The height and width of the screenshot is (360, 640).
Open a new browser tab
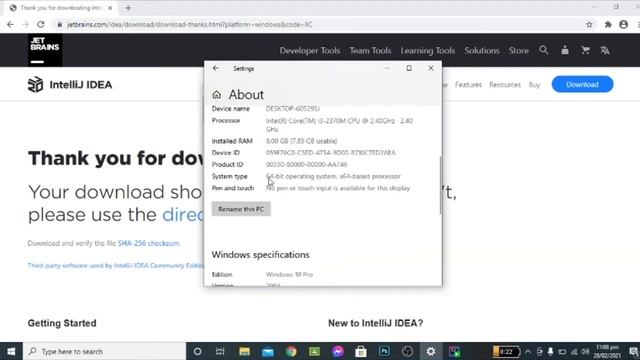[128, 8]
